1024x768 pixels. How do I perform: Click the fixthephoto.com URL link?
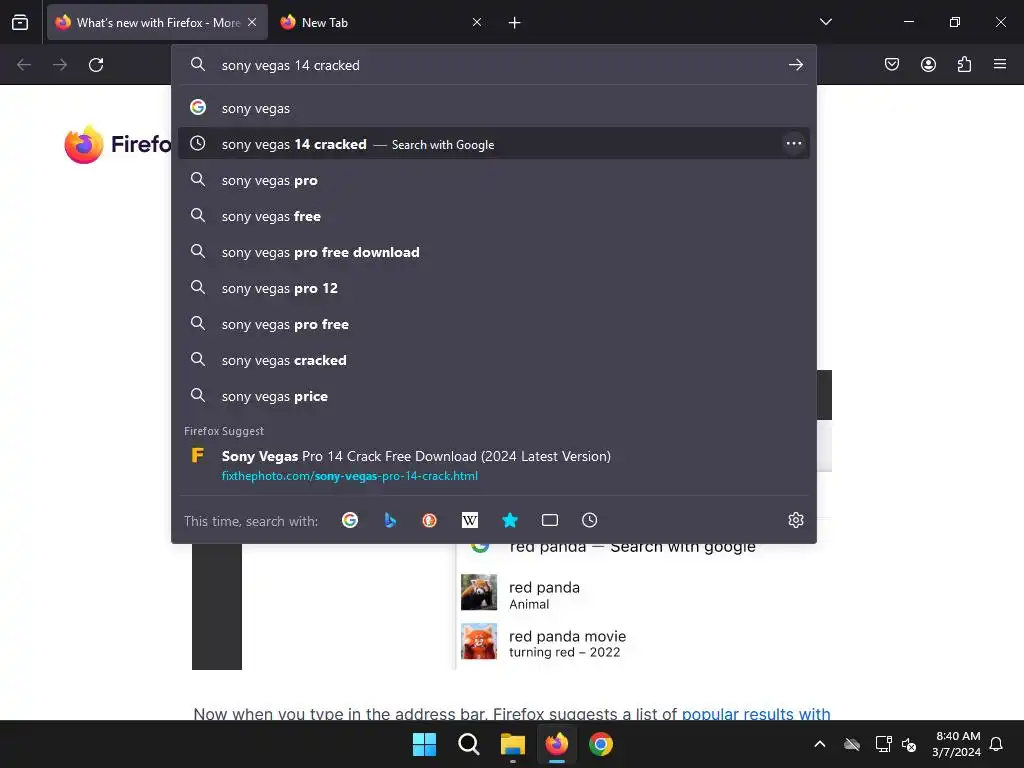point(349,476)
